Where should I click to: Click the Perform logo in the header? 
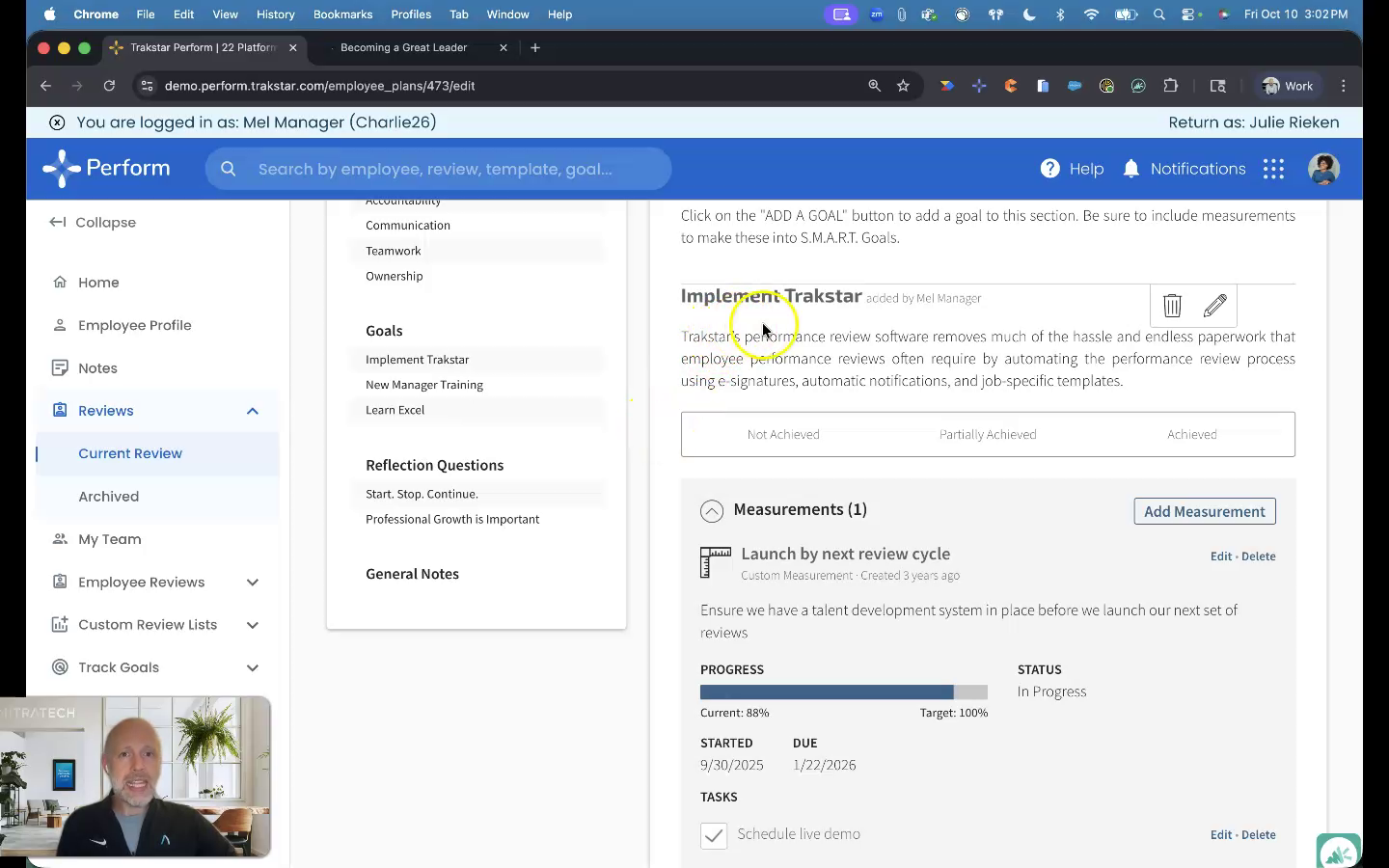(106, 169)
